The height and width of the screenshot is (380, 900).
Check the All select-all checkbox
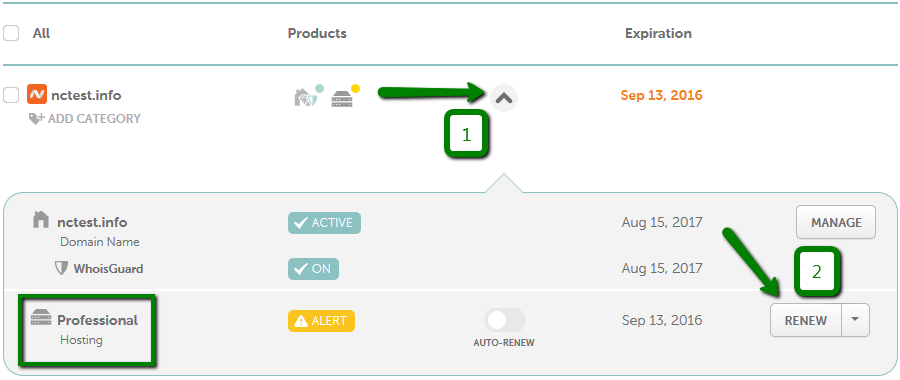click(x=11, y=33)
